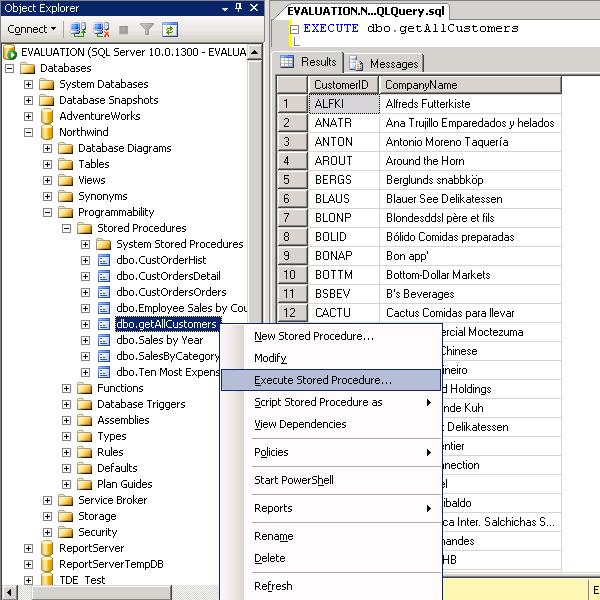Viewport: 600px width, 600px height.
Task: Open the Connect dropdown
Action: click(x=31, y=29)
